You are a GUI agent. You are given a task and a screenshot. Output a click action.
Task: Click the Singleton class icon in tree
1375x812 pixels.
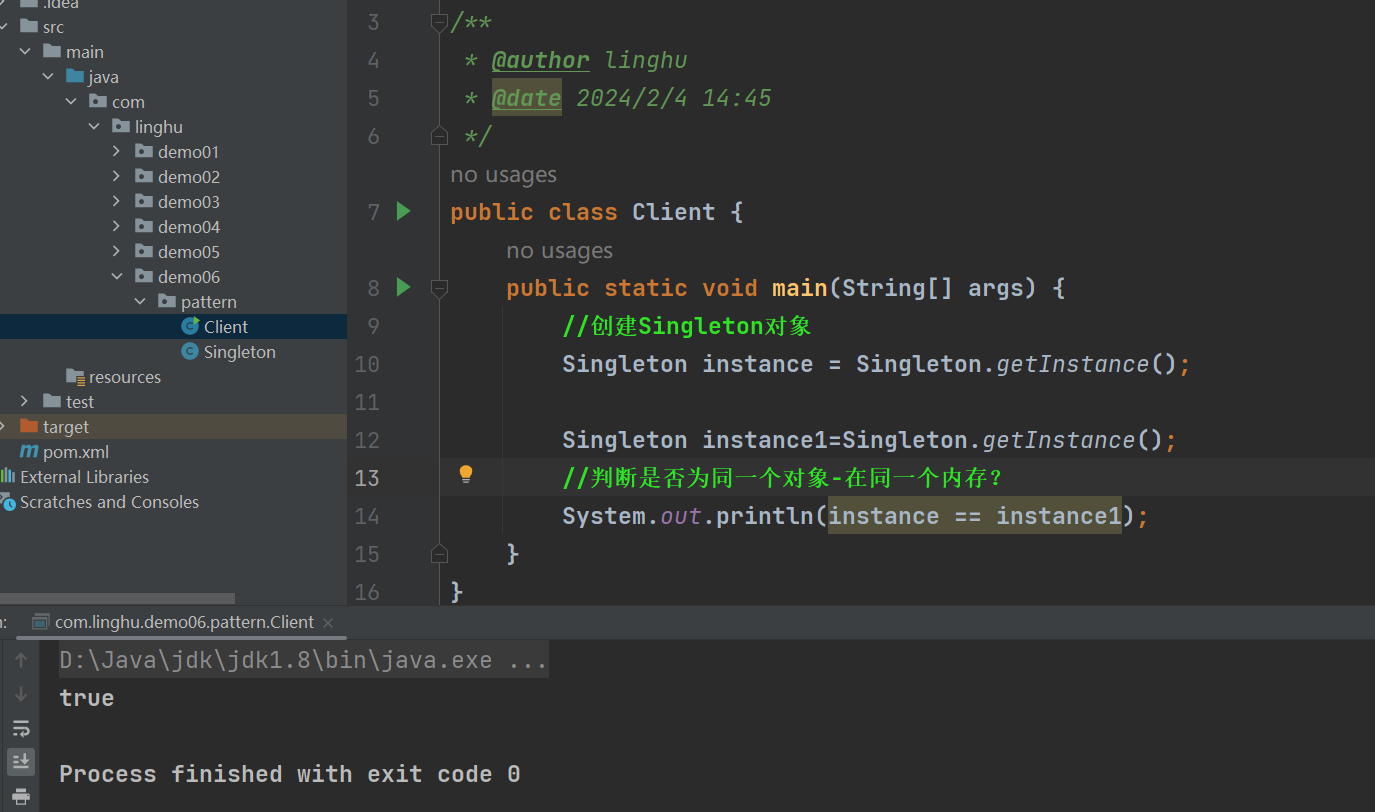click(190, 352)
